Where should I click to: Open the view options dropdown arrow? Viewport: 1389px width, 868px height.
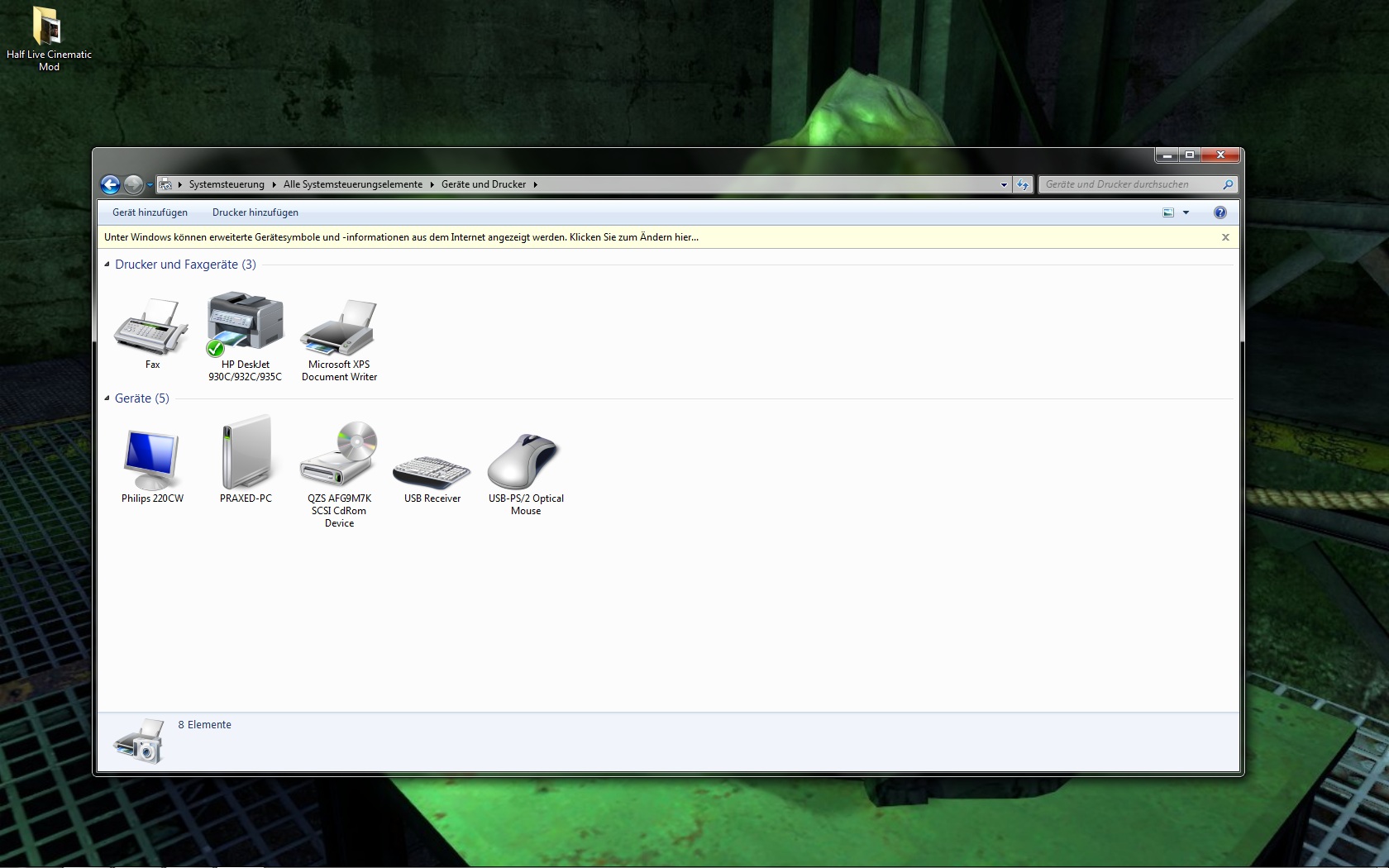click(x=1186, y=212)
